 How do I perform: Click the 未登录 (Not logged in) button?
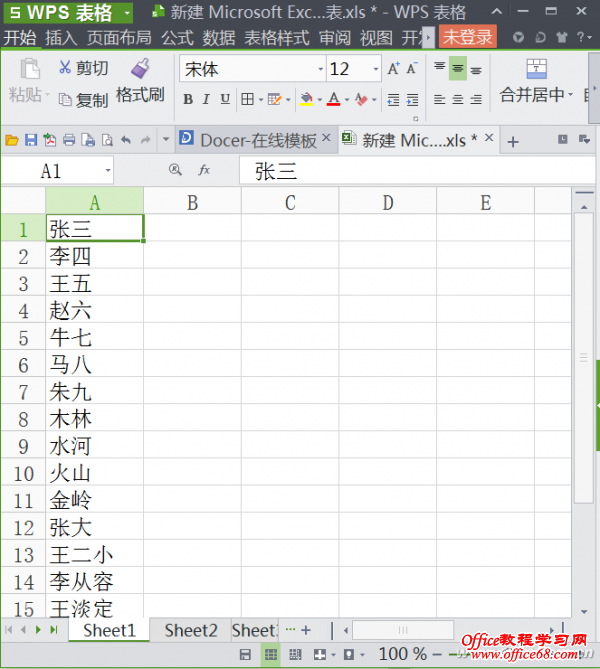[467, 38]
